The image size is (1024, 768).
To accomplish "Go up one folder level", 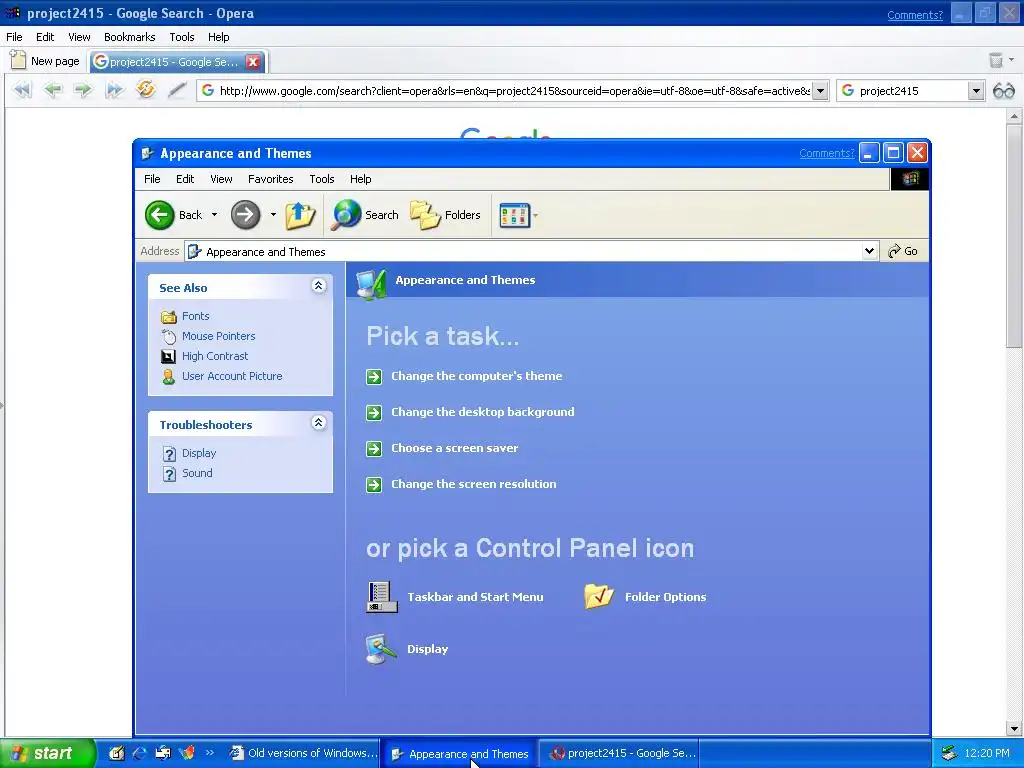I will (300, 215).
